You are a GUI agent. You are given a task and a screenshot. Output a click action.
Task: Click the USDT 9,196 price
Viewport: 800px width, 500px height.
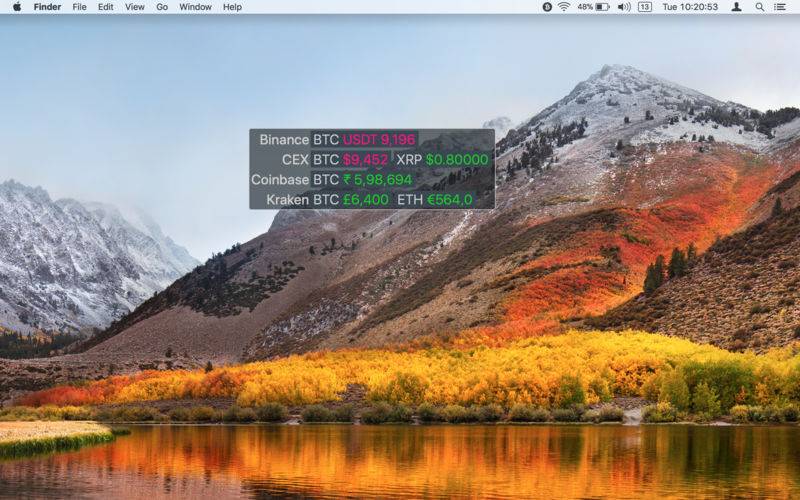click(379, 140)
